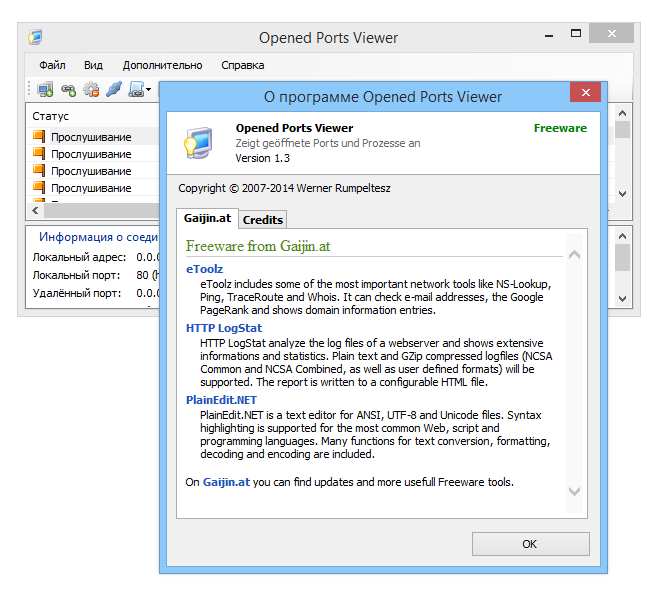The image size is (647, 593).
Task: Click the chain link with plus icon
Action: 68,90
